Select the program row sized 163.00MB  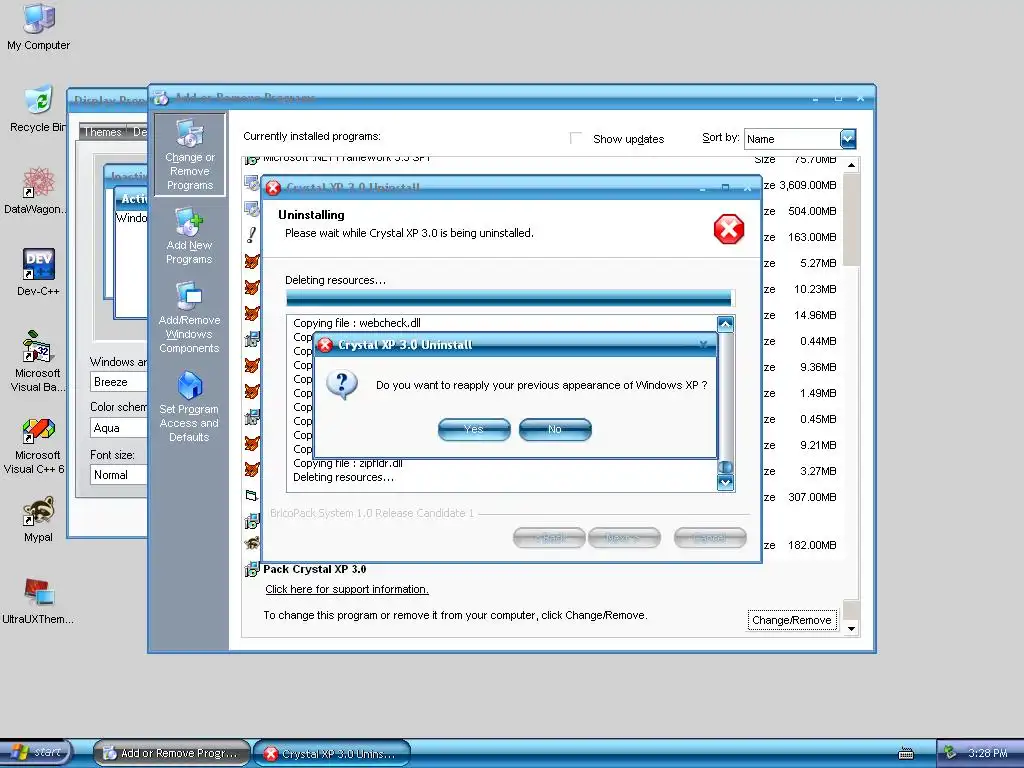tap(801, 237)
